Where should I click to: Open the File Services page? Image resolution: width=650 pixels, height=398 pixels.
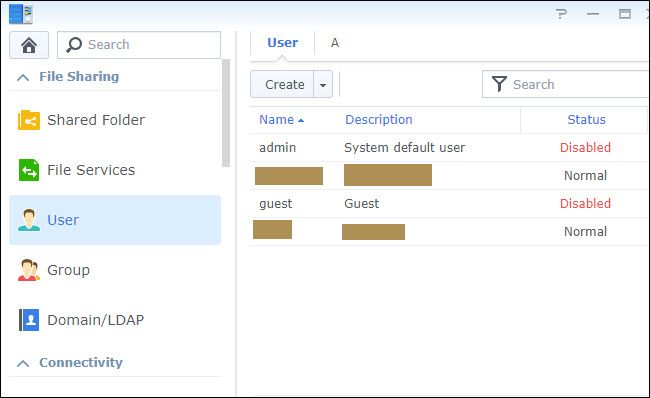[115, 170]
